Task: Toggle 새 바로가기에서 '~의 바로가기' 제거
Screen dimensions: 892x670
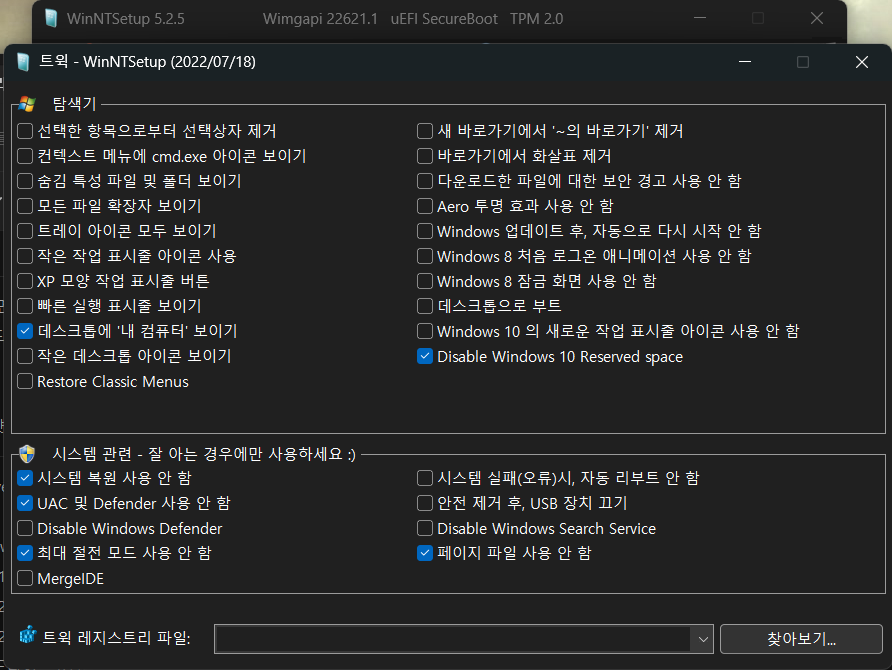Action: click(425, 131)
